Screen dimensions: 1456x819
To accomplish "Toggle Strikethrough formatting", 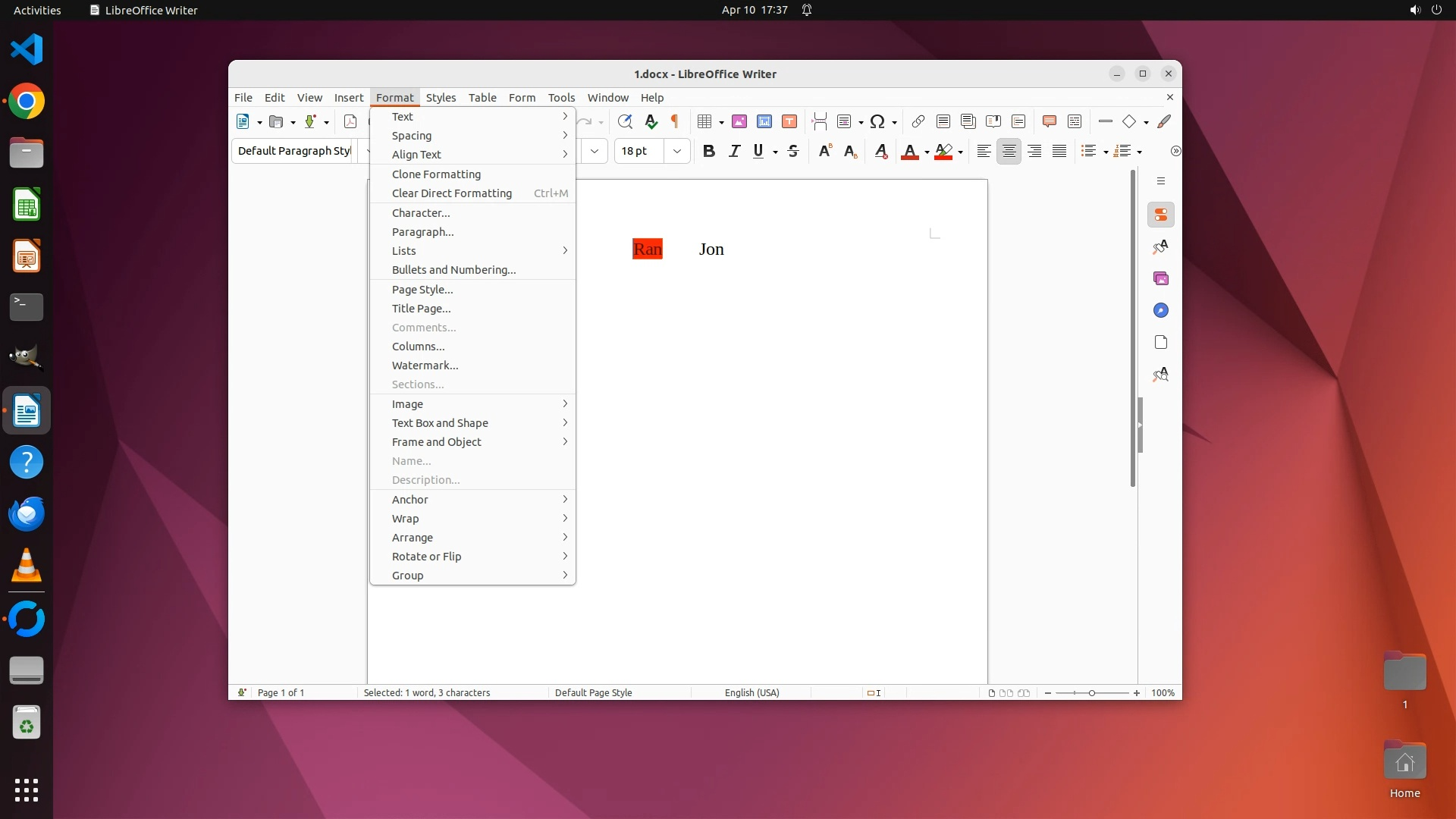I will coord(793,151).
